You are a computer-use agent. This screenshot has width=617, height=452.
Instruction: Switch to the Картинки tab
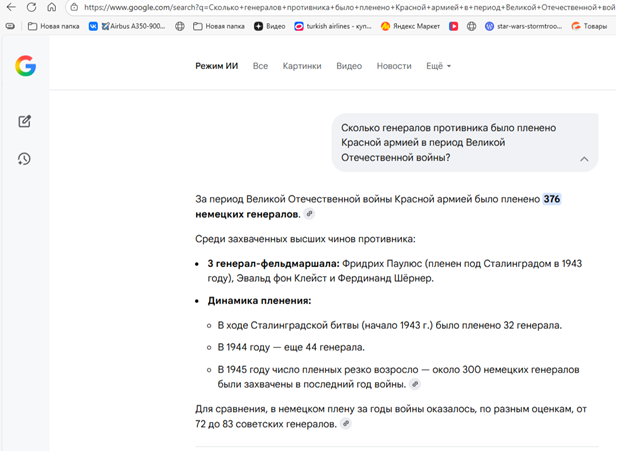click(302, 66)
